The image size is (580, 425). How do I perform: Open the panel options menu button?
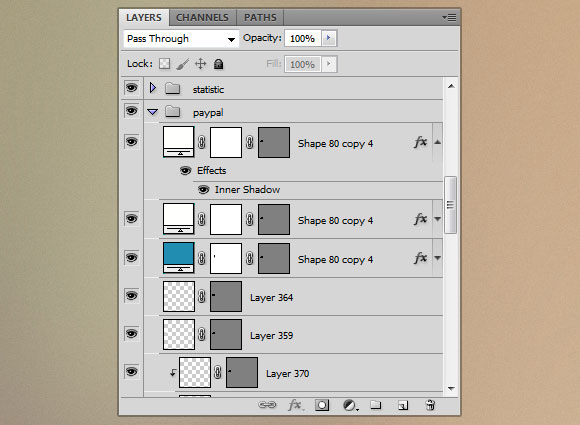[x=449, y=17]
